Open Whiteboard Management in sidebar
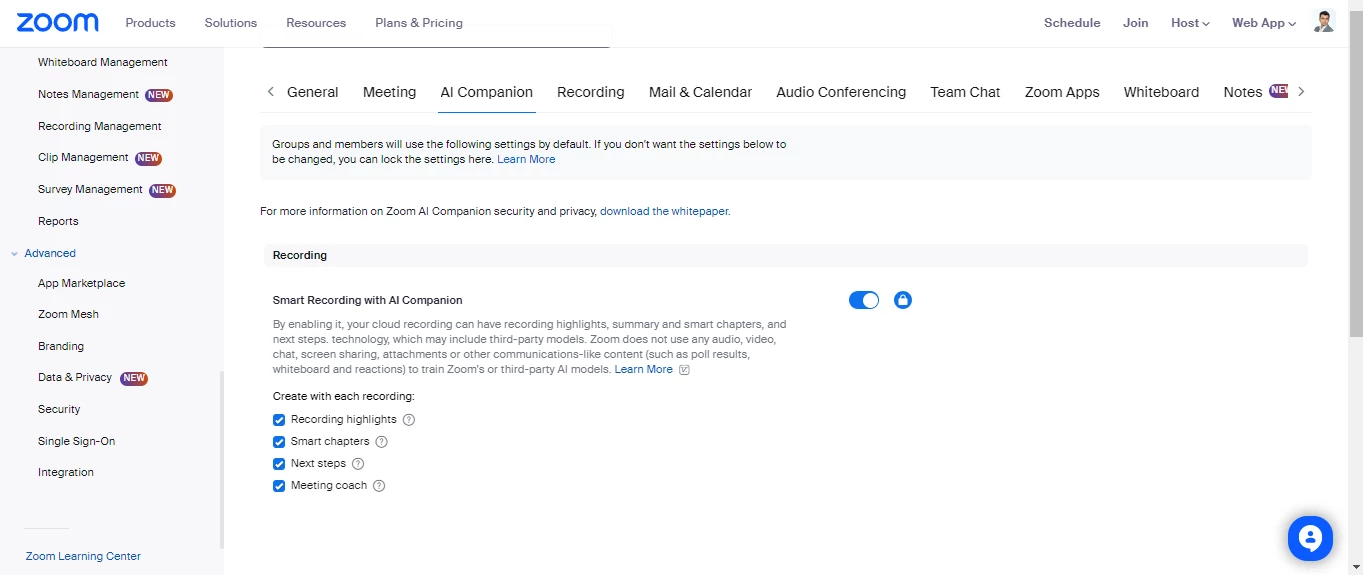 pos(103,62)
